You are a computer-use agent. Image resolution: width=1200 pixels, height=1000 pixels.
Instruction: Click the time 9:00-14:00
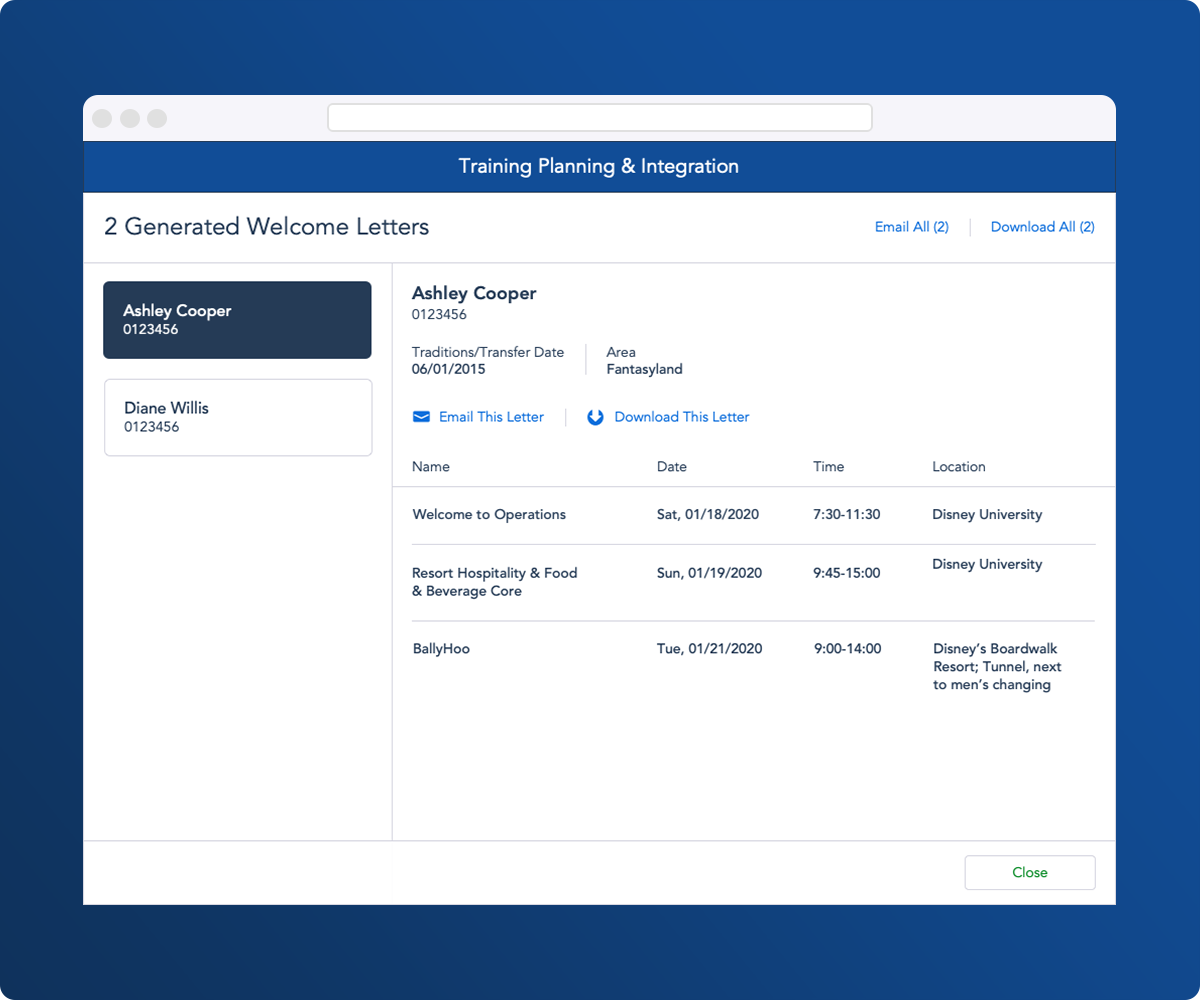tap(848, 649)
